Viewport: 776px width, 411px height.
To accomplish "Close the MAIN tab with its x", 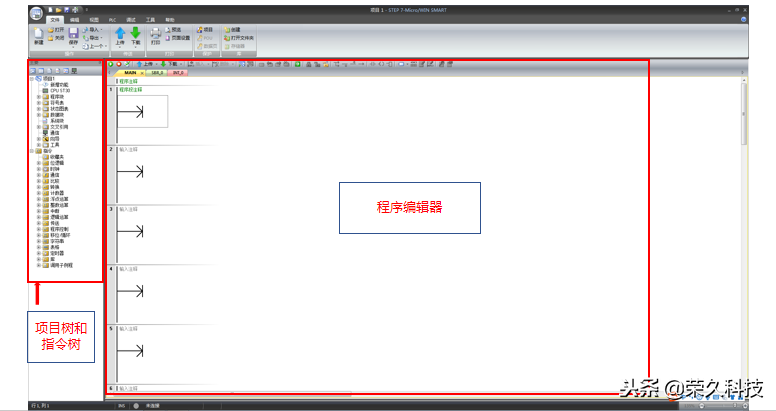I will pos(142,73).
